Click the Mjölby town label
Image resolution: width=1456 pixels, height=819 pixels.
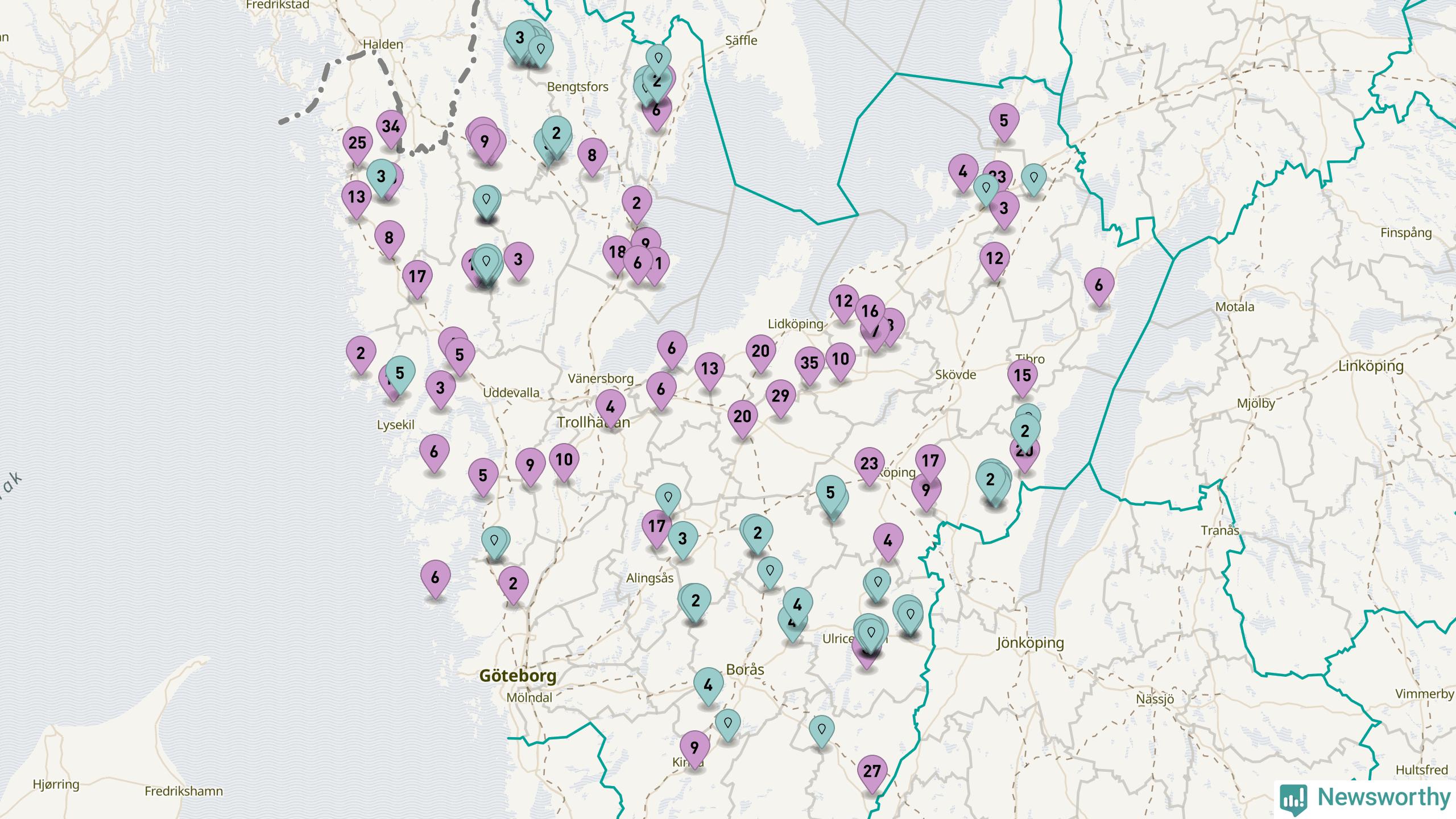tap(1256, 404)
